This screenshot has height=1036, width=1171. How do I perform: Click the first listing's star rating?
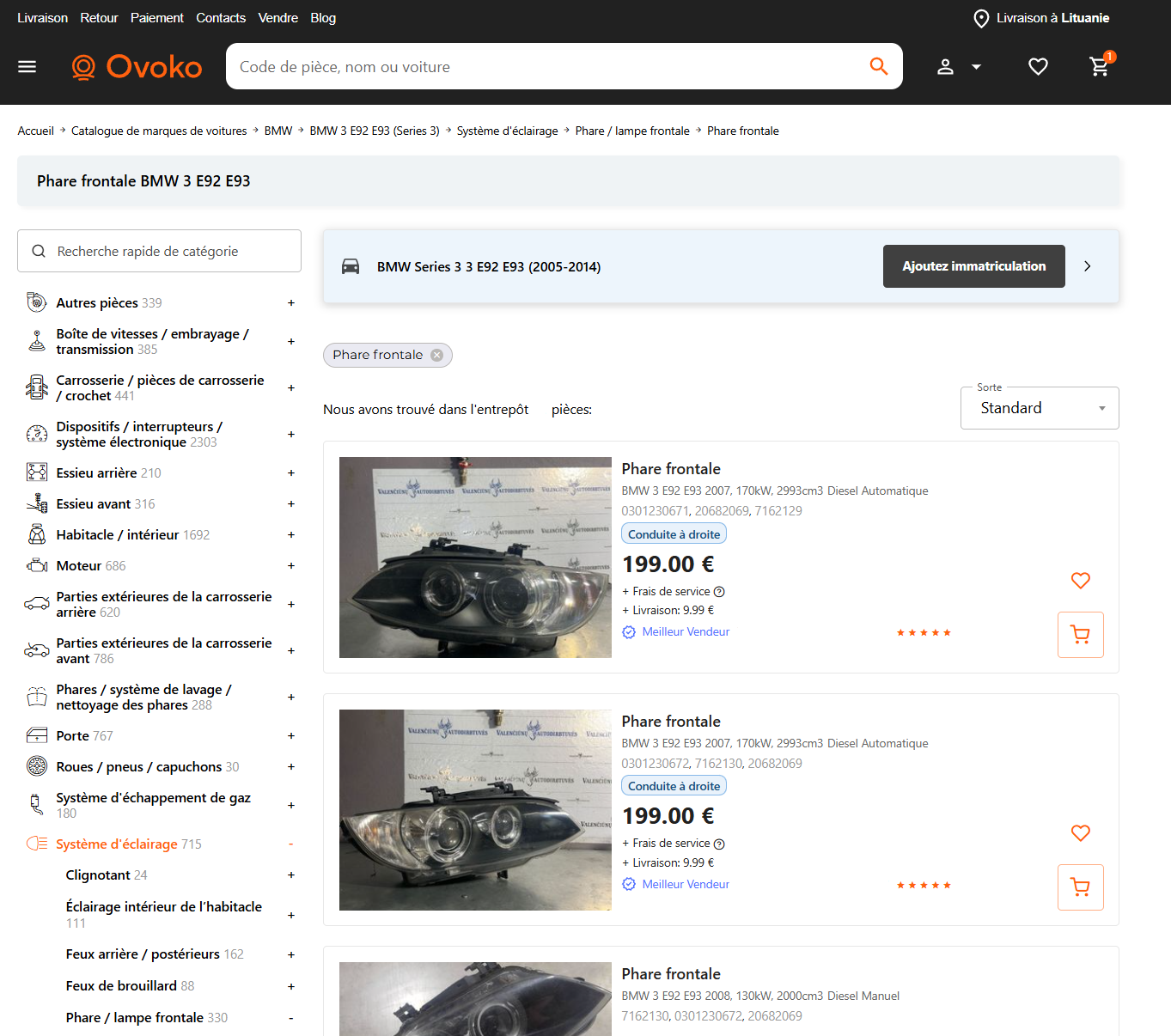click(924, 633)
